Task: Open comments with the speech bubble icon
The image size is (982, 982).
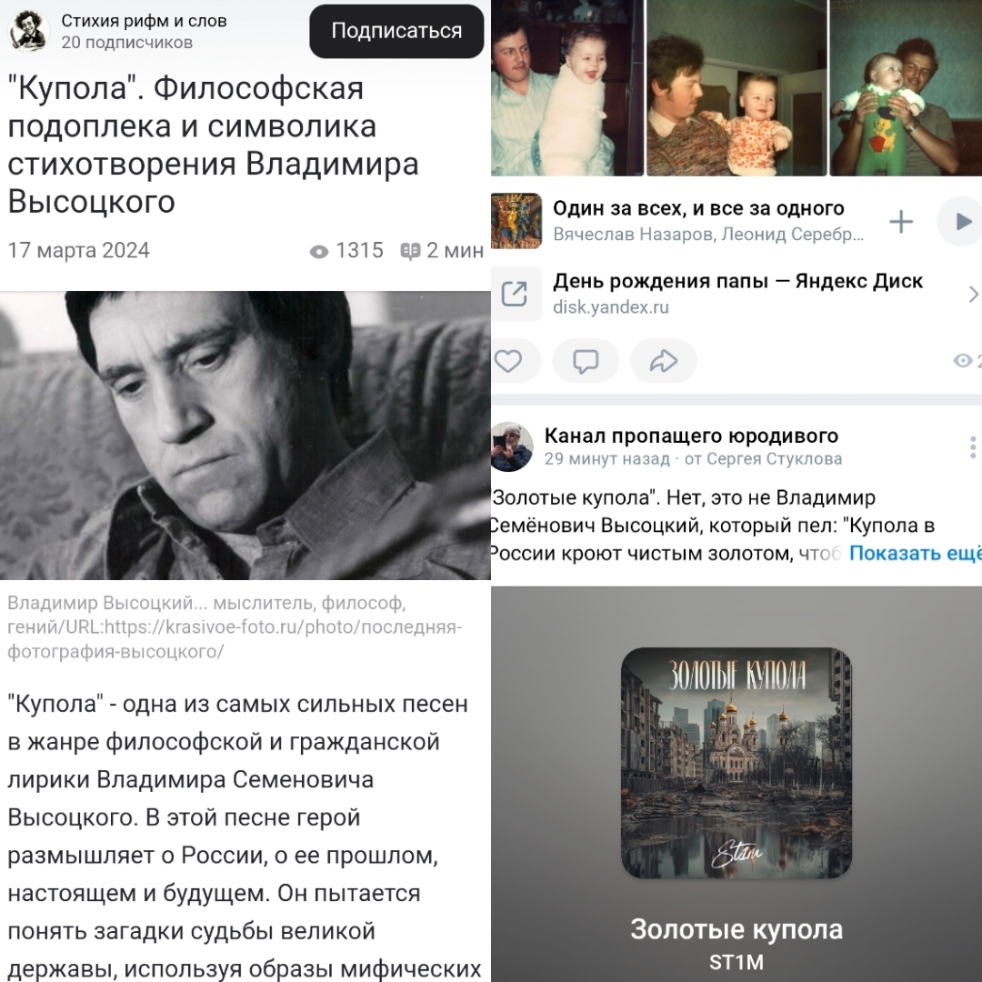Action: point(586,361)
